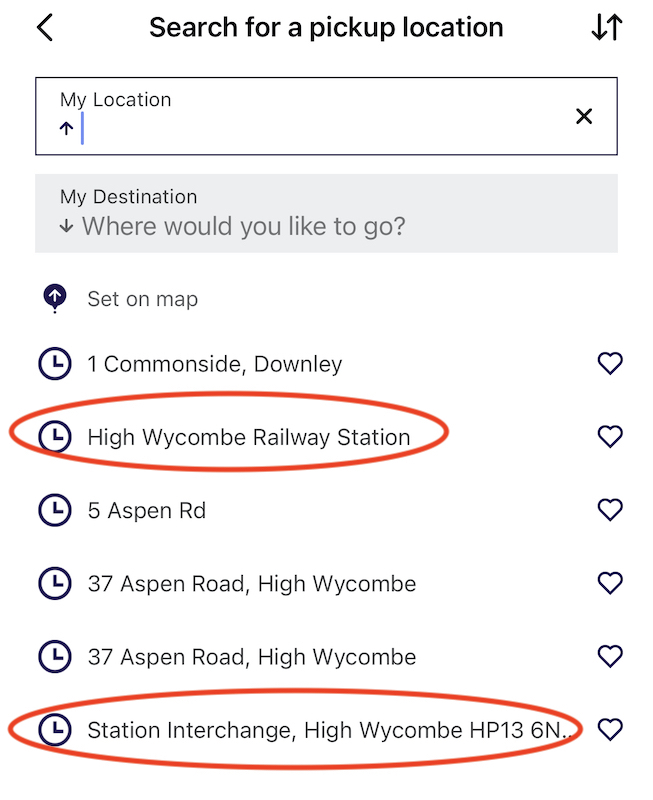Choose Set on map option

click(142, 299)
